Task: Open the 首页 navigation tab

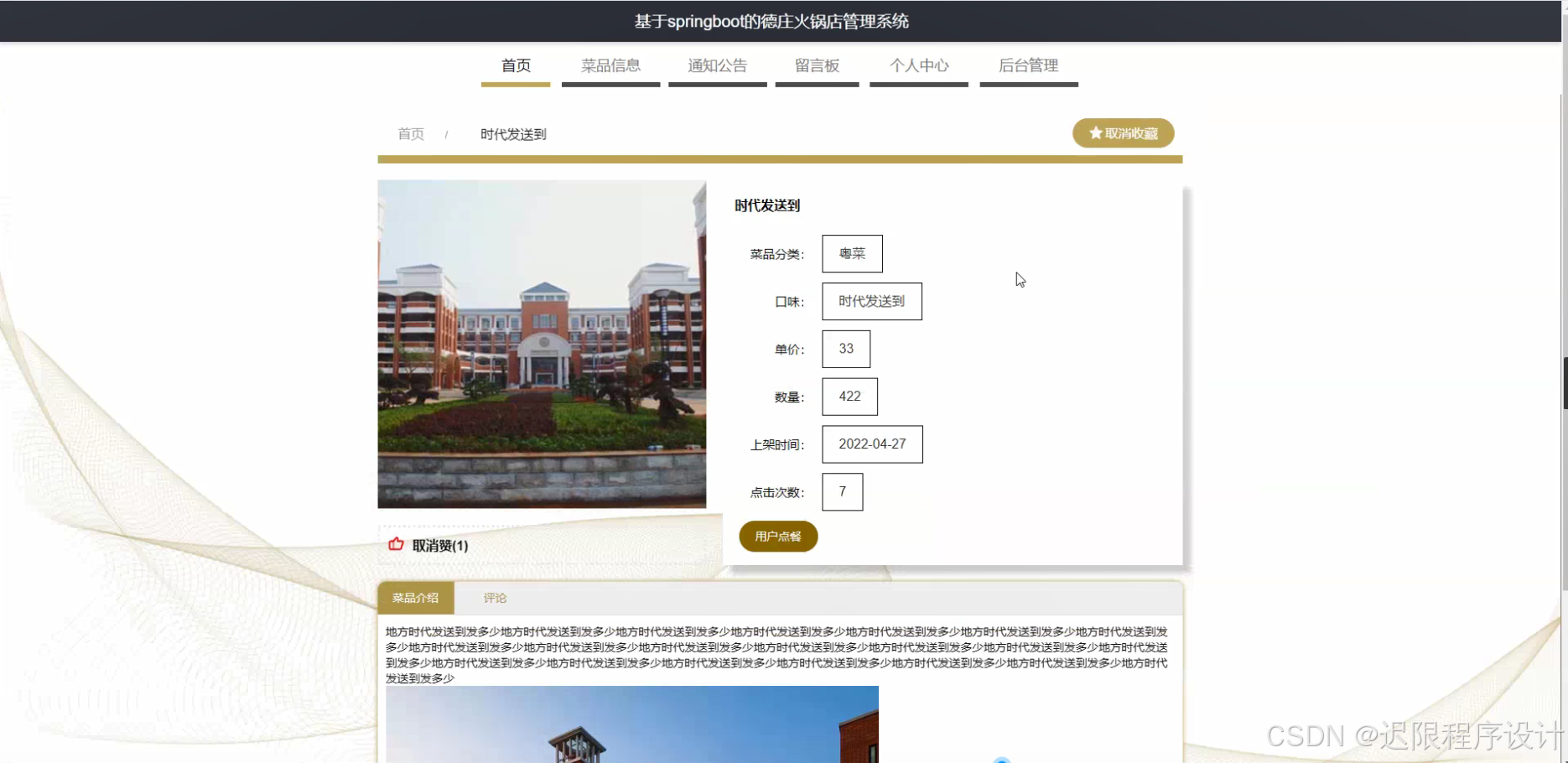Action: (x=516, y=65)
